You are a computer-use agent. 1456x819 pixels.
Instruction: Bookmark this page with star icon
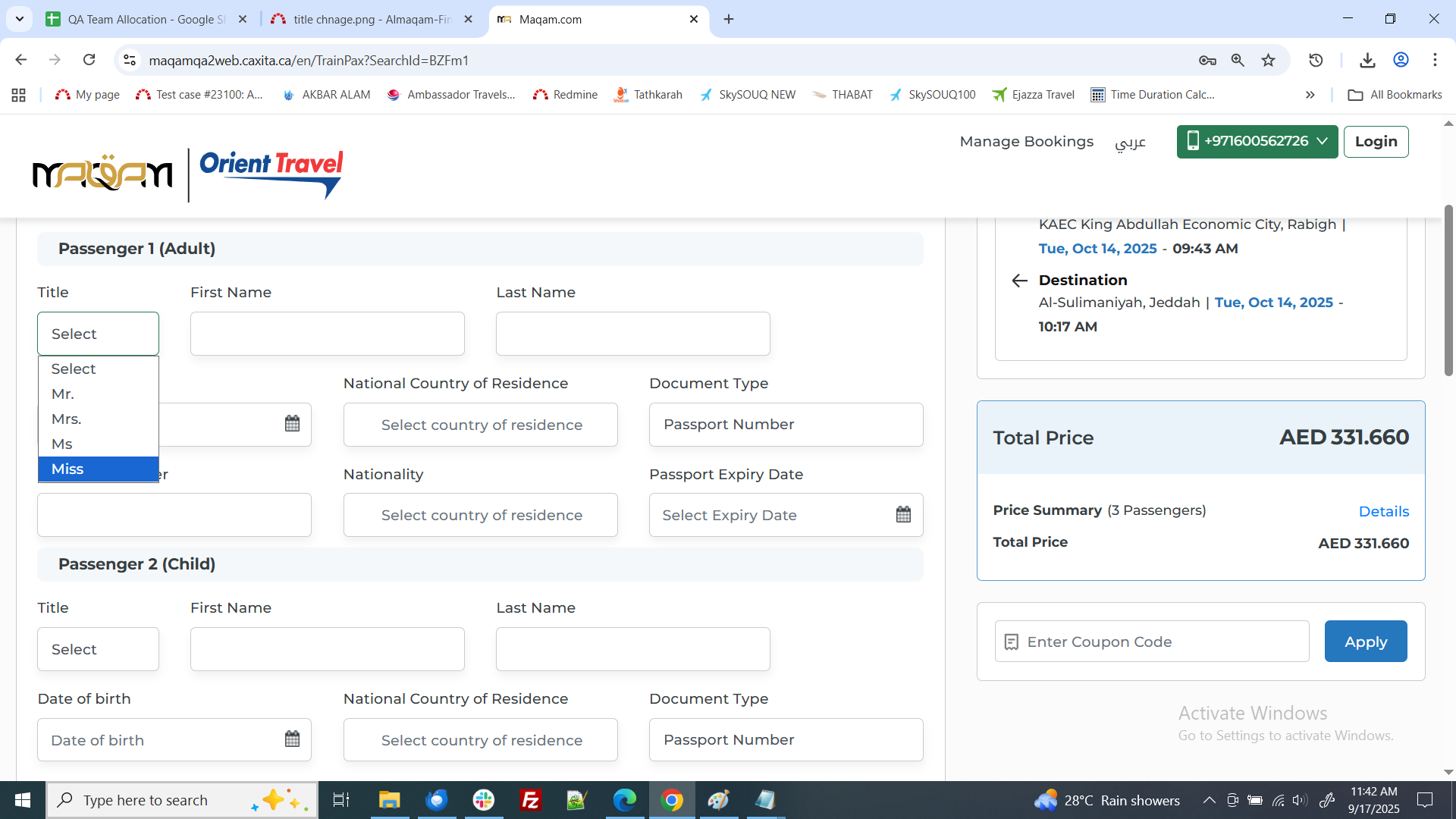1268,61
